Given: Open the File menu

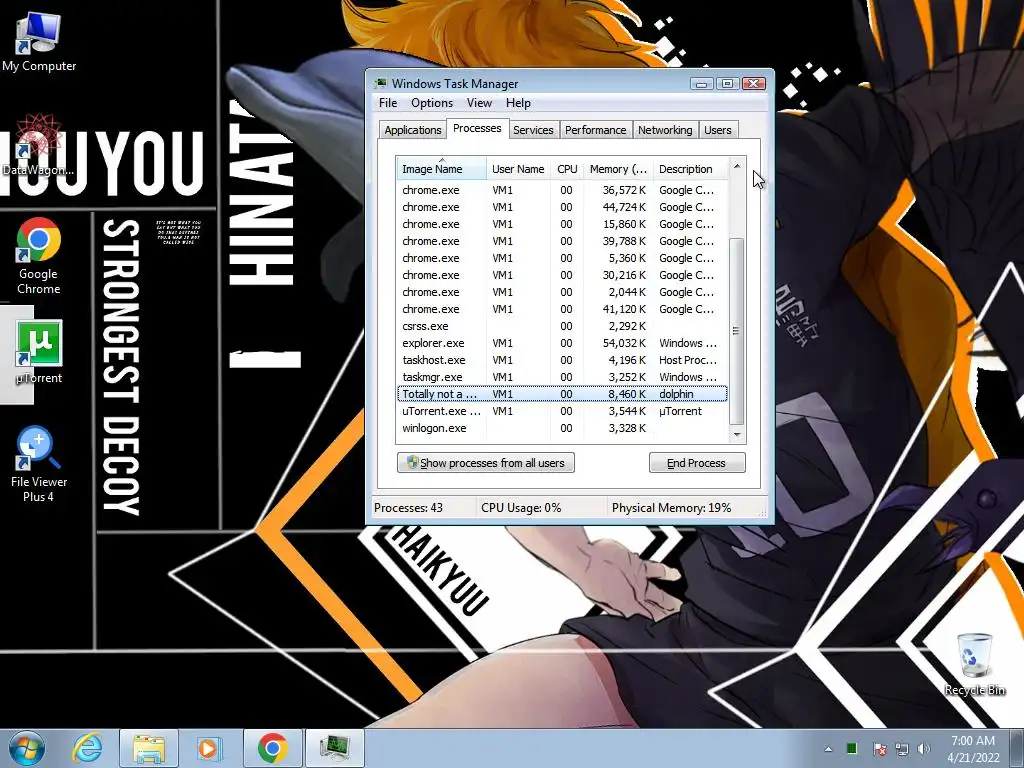Looking at the screenshot, I should 388,103.
